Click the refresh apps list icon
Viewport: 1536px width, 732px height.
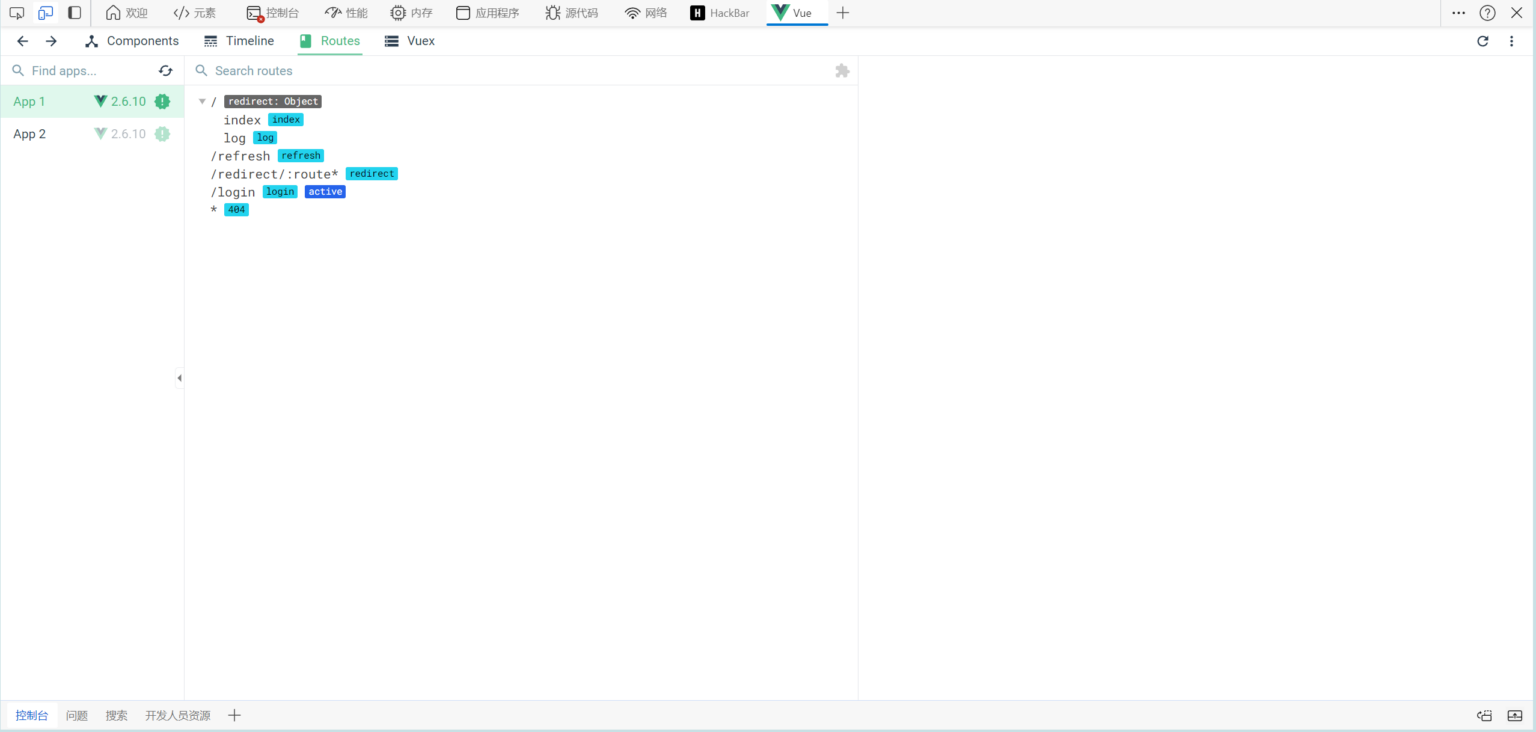[166, 71]
